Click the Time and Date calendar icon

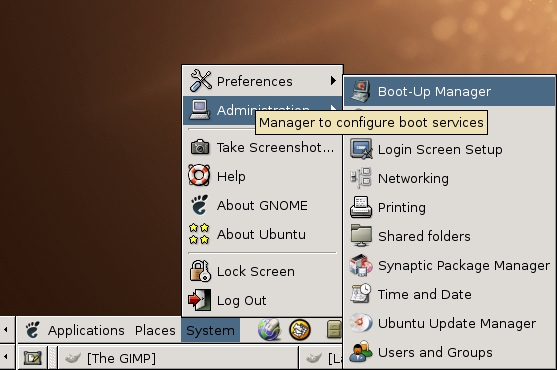pyautogui.click(x=361, y=294)
